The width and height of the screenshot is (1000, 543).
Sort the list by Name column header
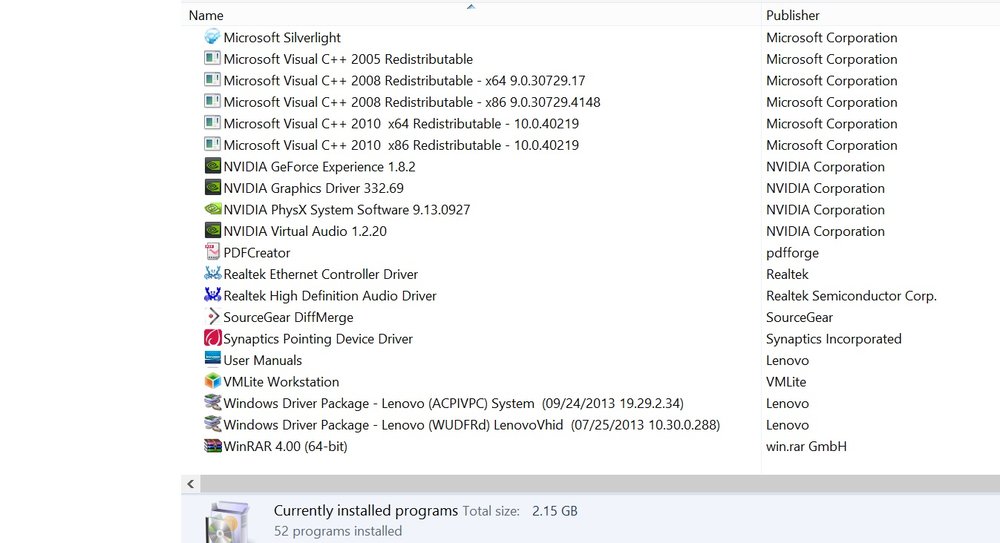[x=206, y=15]
